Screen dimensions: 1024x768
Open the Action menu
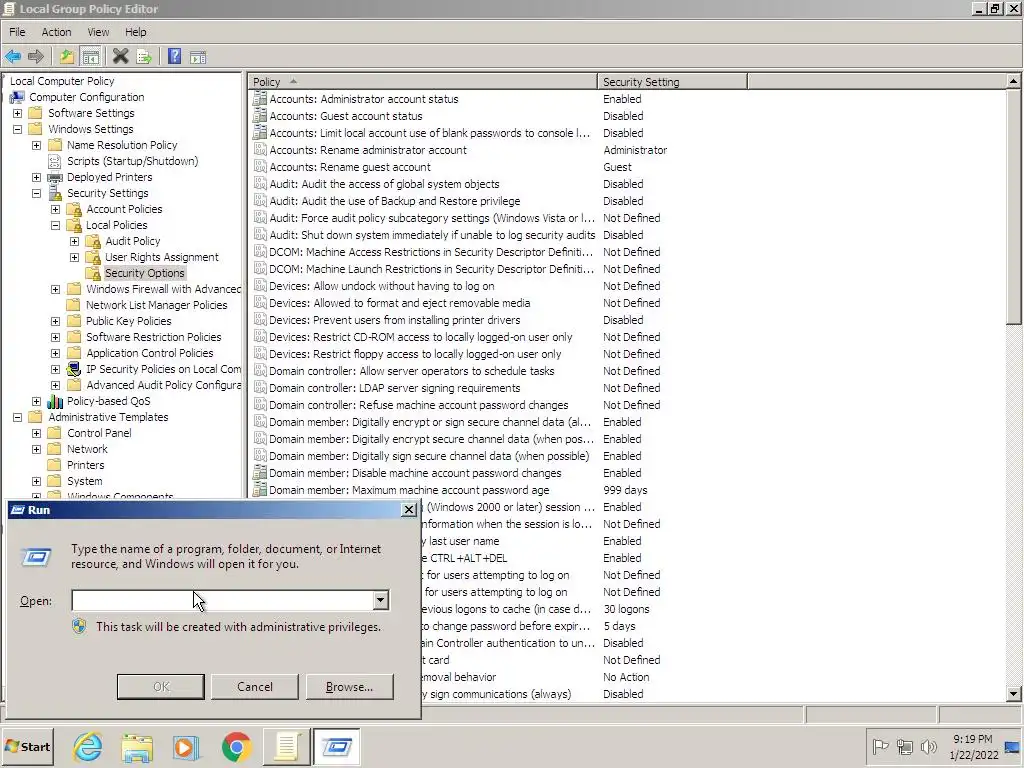click(56, 32)
